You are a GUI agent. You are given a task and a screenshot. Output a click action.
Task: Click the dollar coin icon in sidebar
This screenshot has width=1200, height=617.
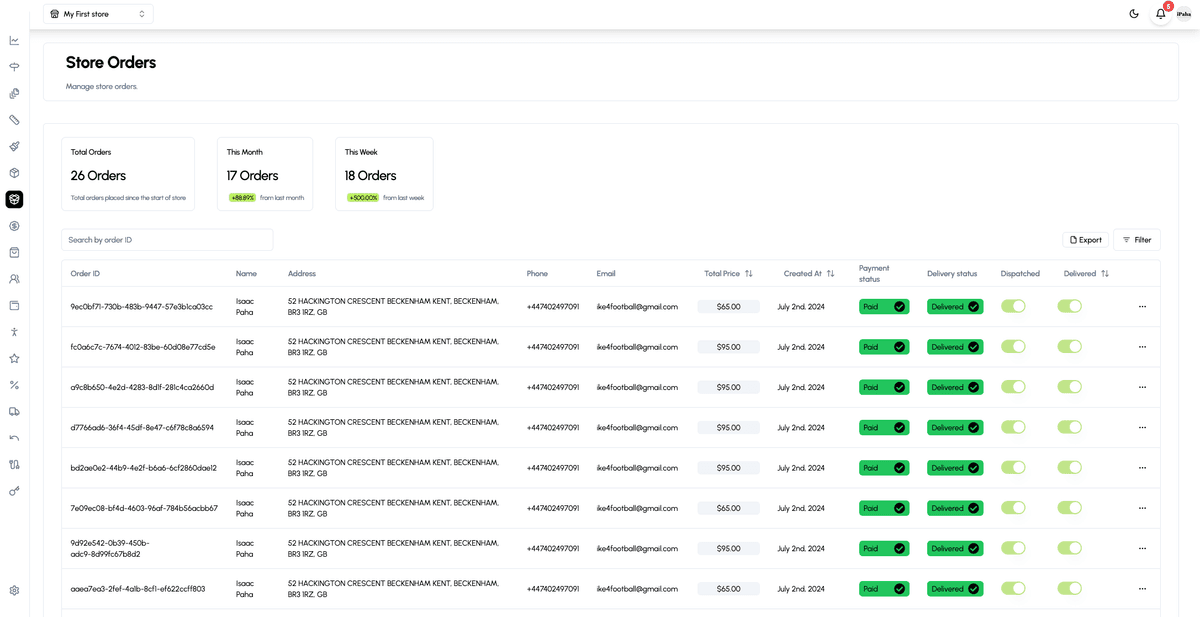[14, 226]
